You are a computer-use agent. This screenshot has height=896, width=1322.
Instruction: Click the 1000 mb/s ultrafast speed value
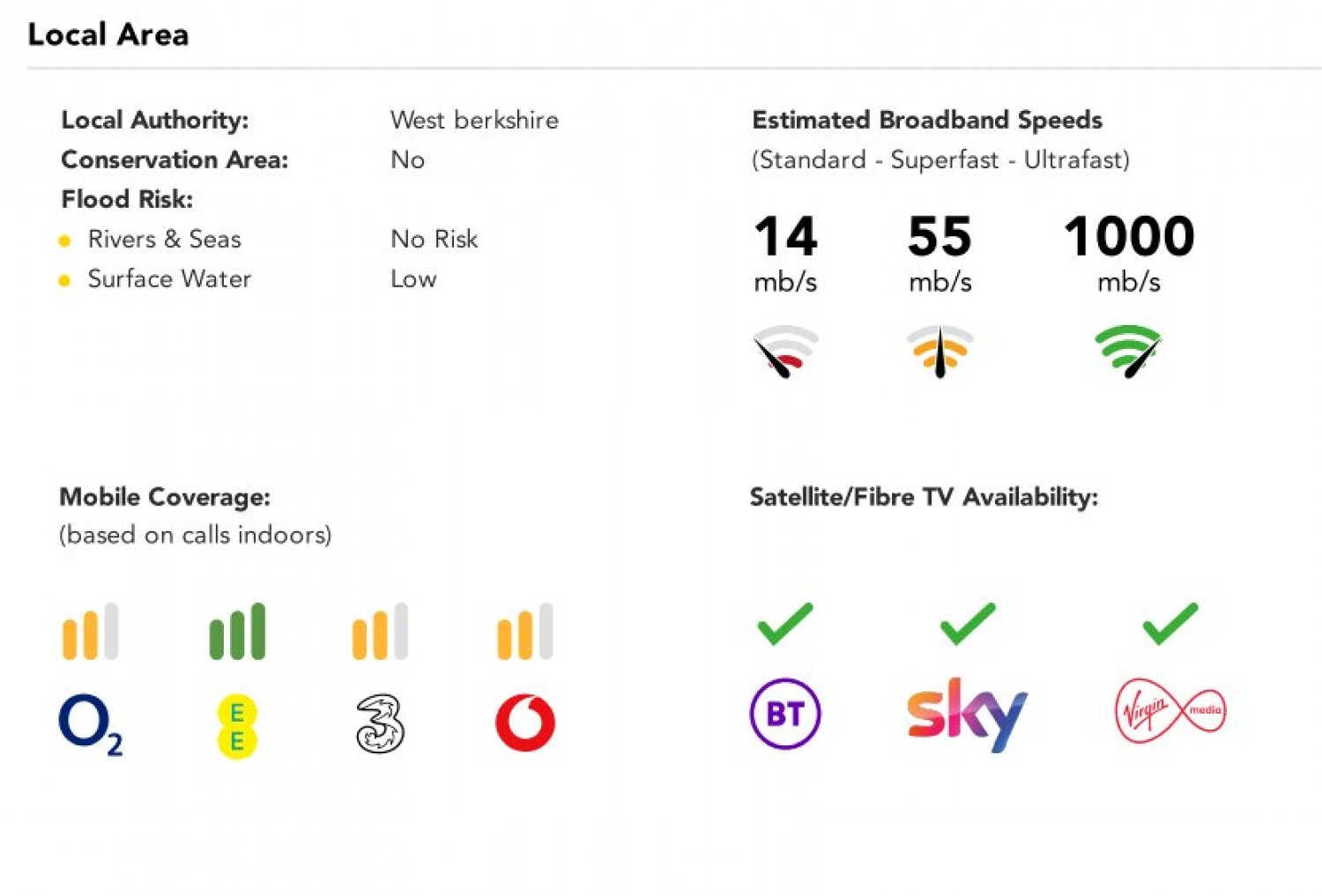point(1129,236)
